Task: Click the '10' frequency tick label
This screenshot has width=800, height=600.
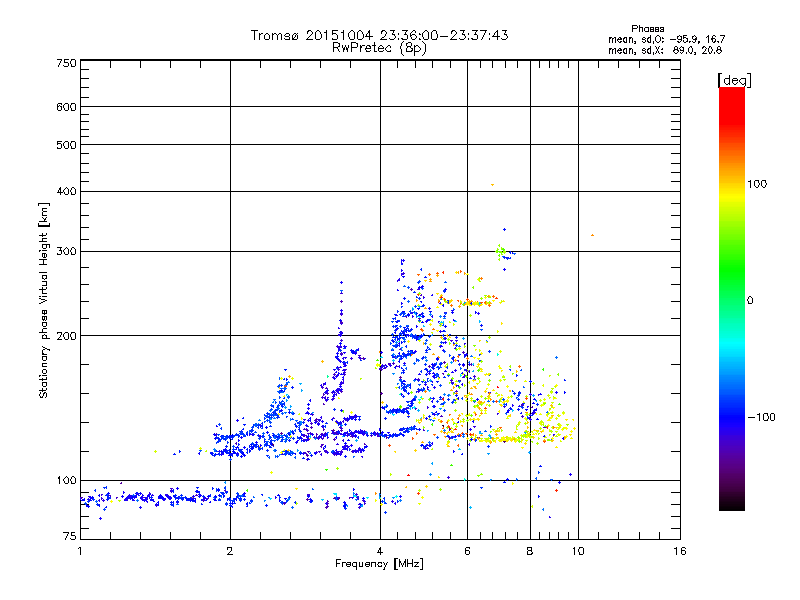Action: pyautogui.click(x=578, y=551)
